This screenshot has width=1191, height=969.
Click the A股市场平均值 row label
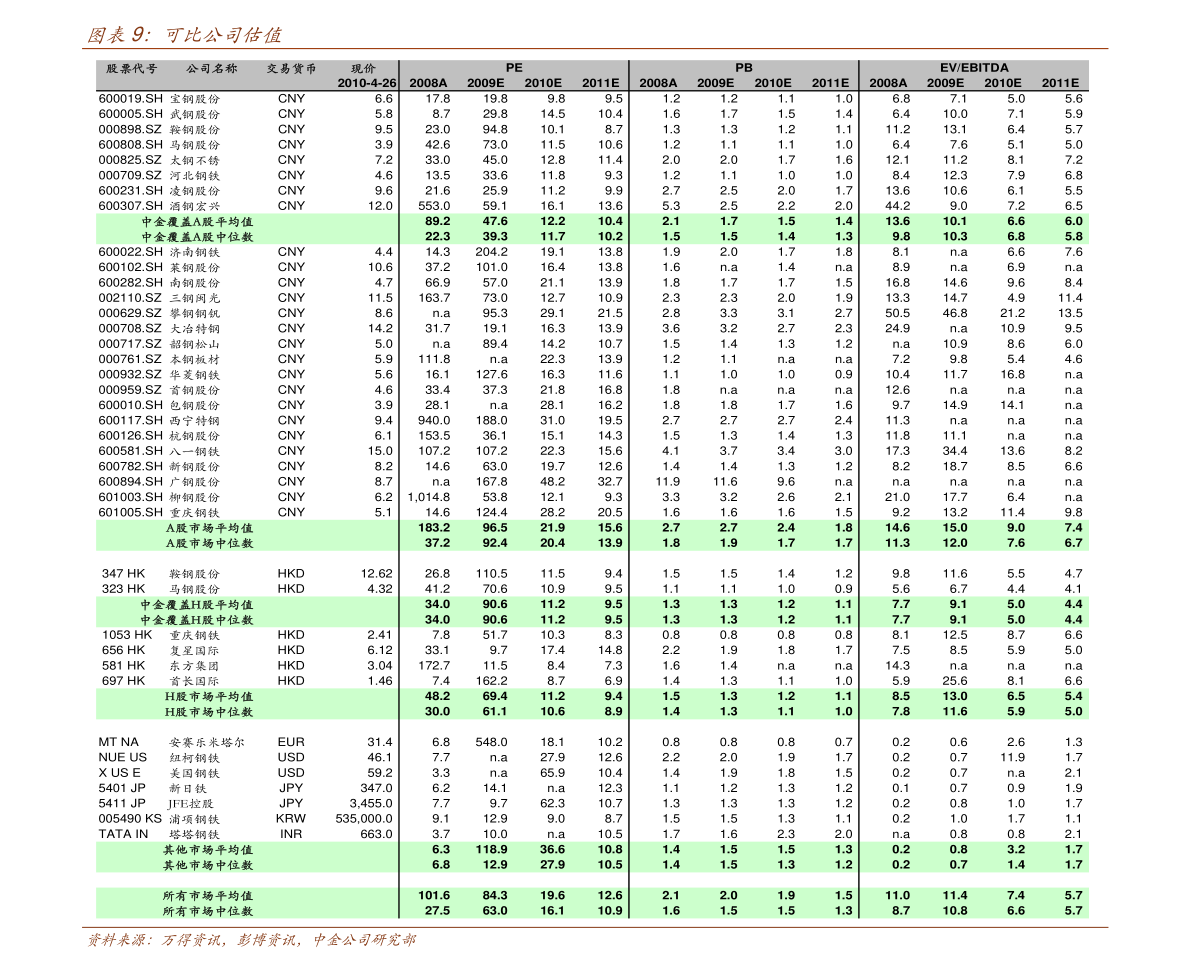pyautogui.click(x=210, y=528)
